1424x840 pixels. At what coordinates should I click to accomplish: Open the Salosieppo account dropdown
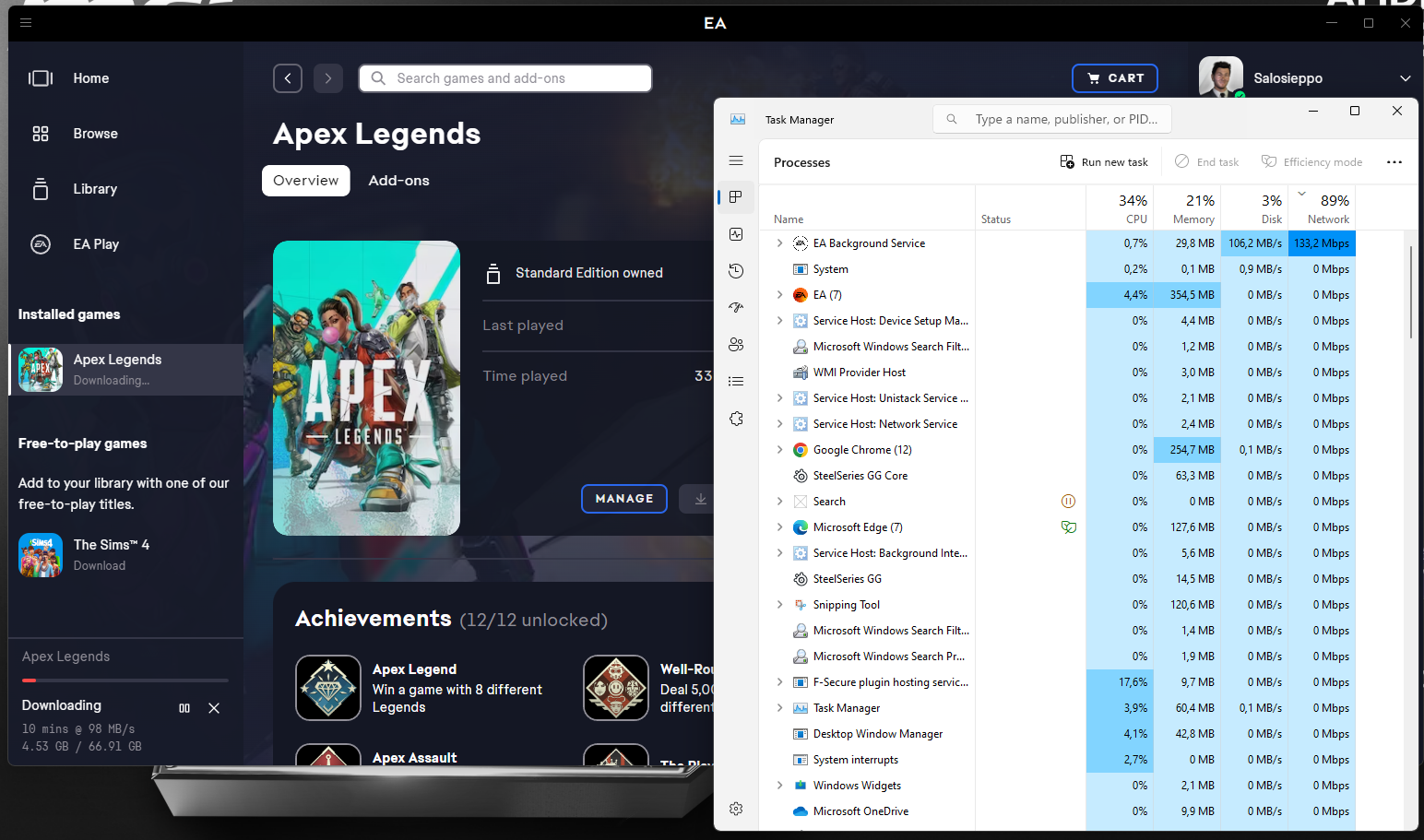(1405, 78)
